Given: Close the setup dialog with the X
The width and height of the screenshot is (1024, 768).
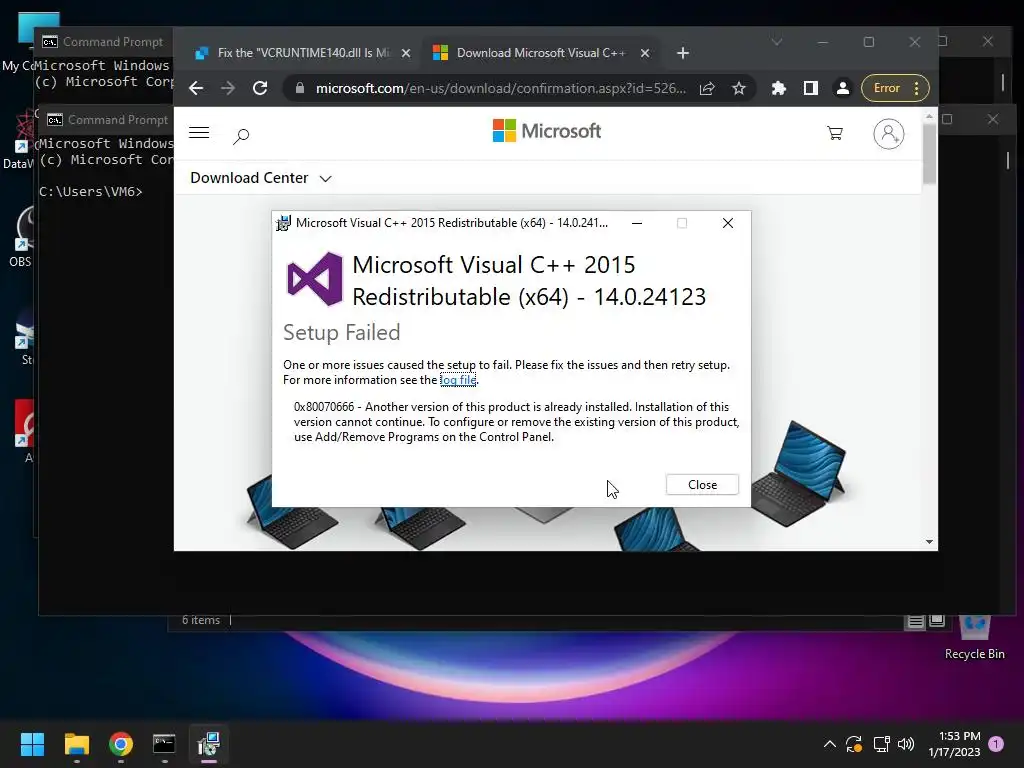Looking at the screenshot, I should (728, 223).
